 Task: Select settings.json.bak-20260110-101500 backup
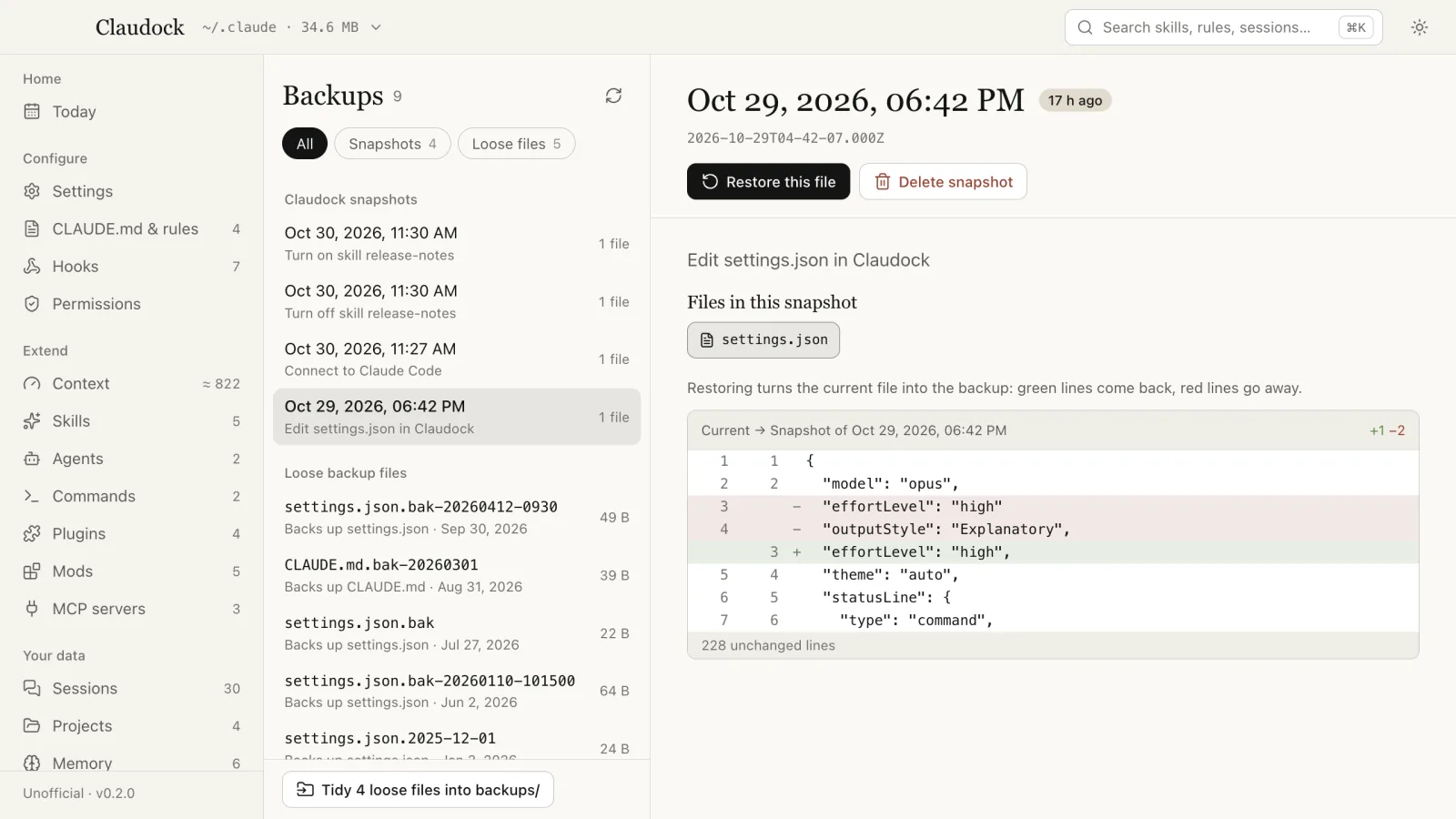(x=457, y=691)
